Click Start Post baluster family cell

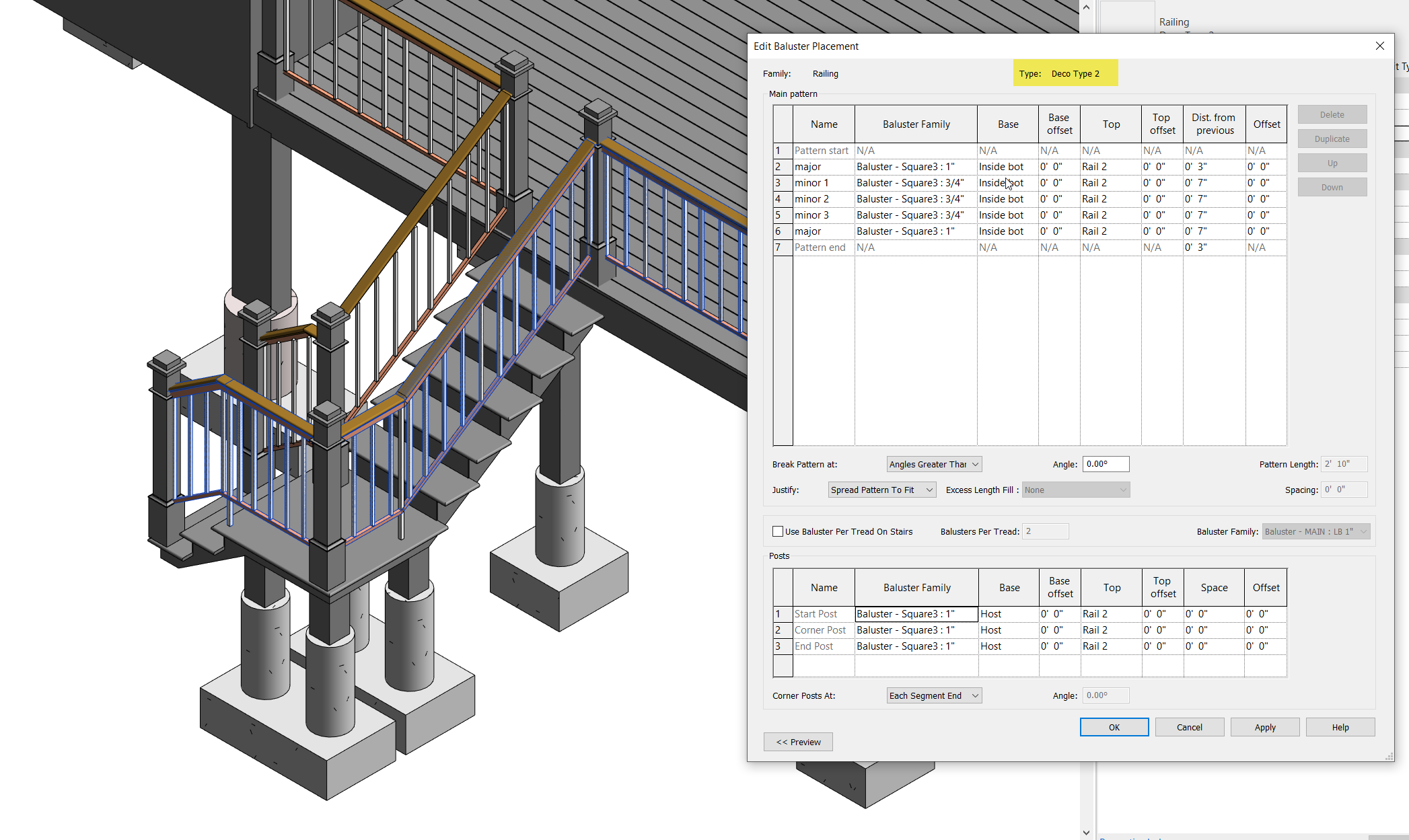[916, 614]
